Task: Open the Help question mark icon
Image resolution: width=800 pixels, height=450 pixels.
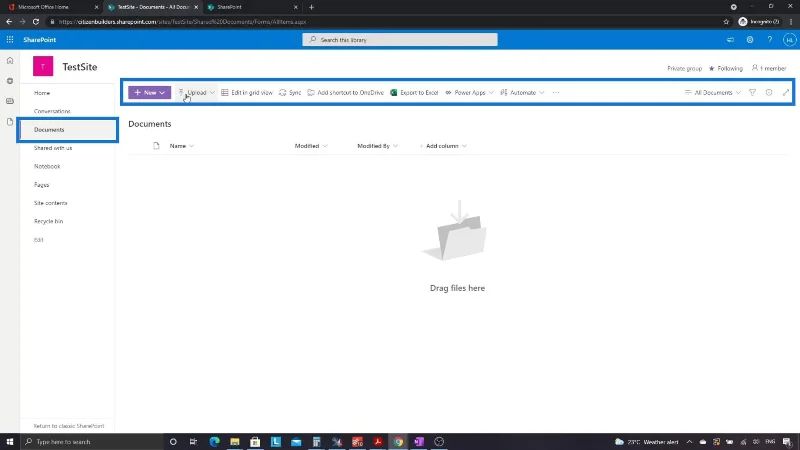Action: [x=769, y=40]
